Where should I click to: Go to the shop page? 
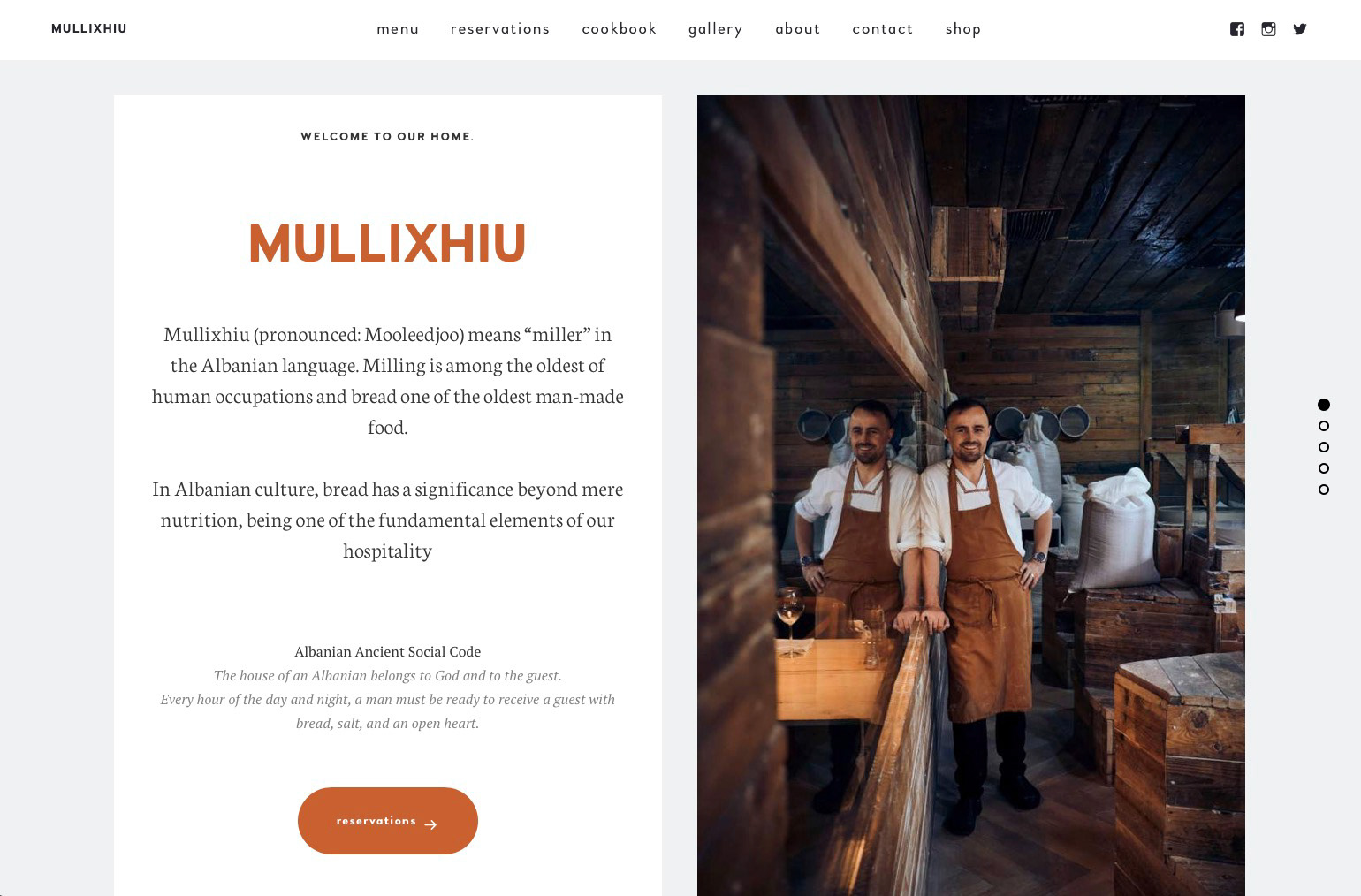click(963, 29)
